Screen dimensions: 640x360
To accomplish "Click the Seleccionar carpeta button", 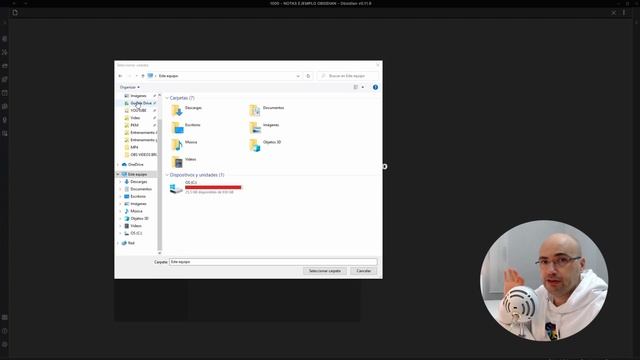I will point(324,271).
